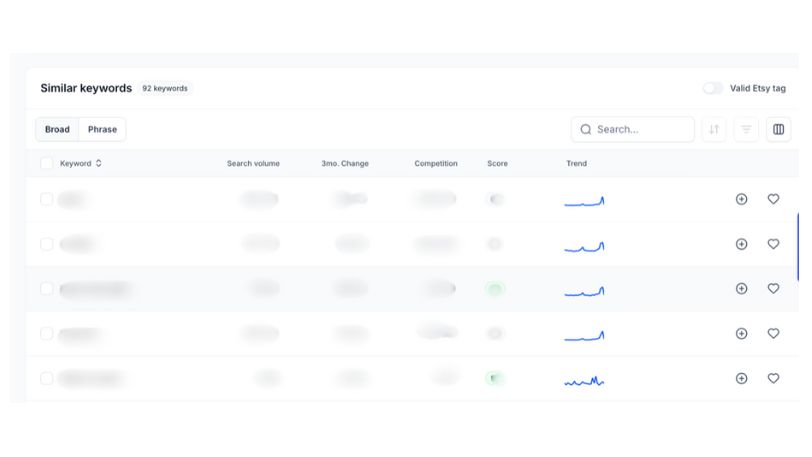The image size is (812, 457).
Task: Open the column layout settings icon
Action: 778,129
